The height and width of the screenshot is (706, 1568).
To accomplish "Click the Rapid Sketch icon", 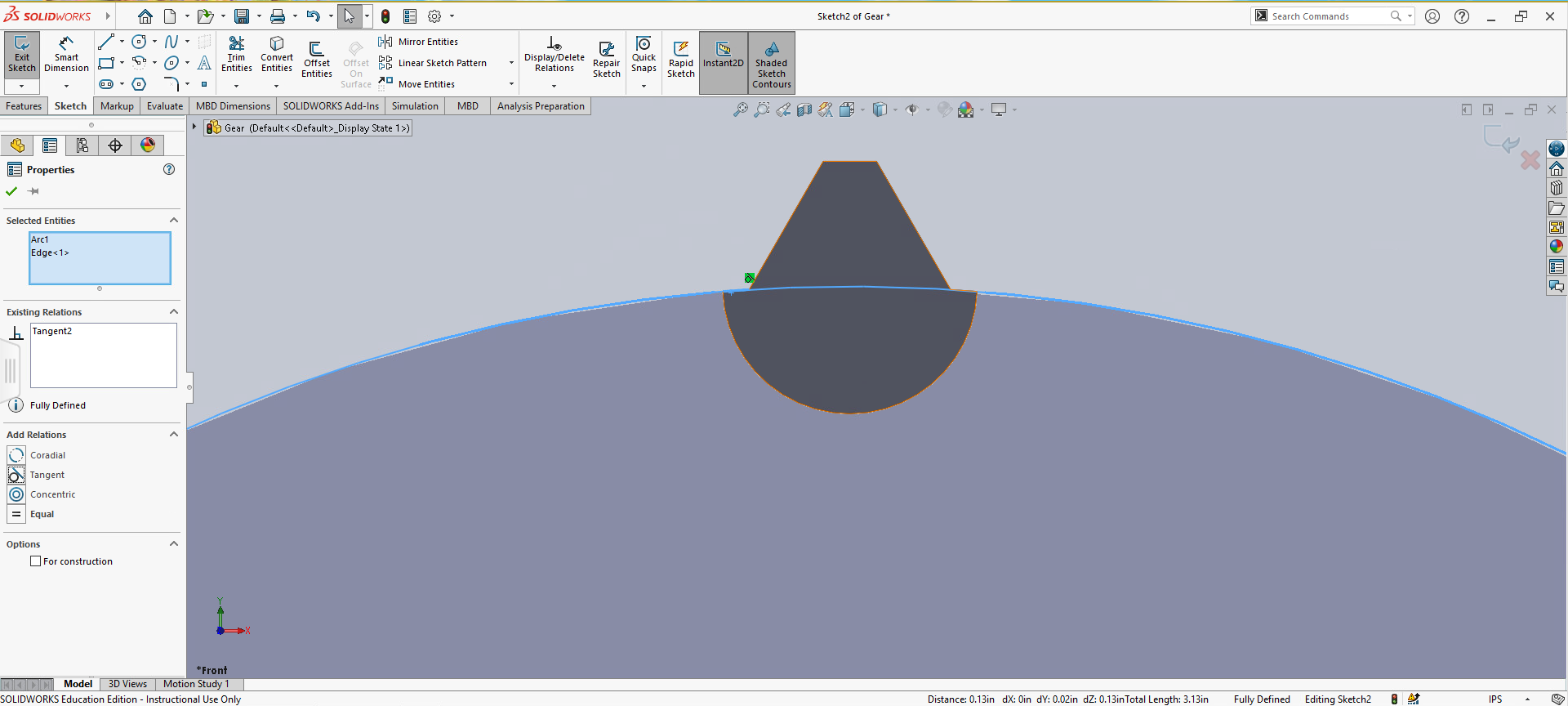I will click(x=680, y=60).
